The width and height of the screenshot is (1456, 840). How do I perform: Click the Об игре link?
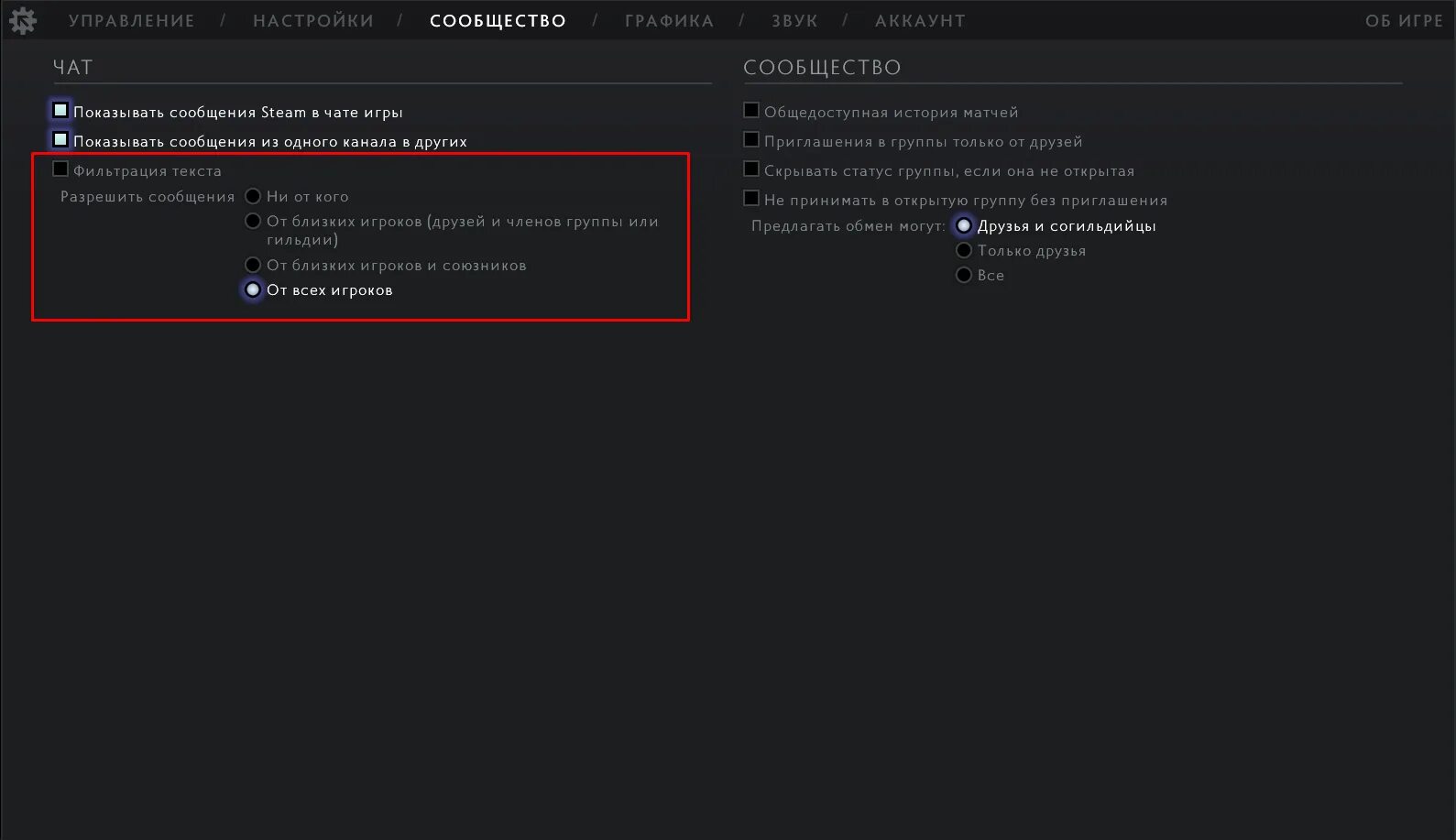[1404, 21]
